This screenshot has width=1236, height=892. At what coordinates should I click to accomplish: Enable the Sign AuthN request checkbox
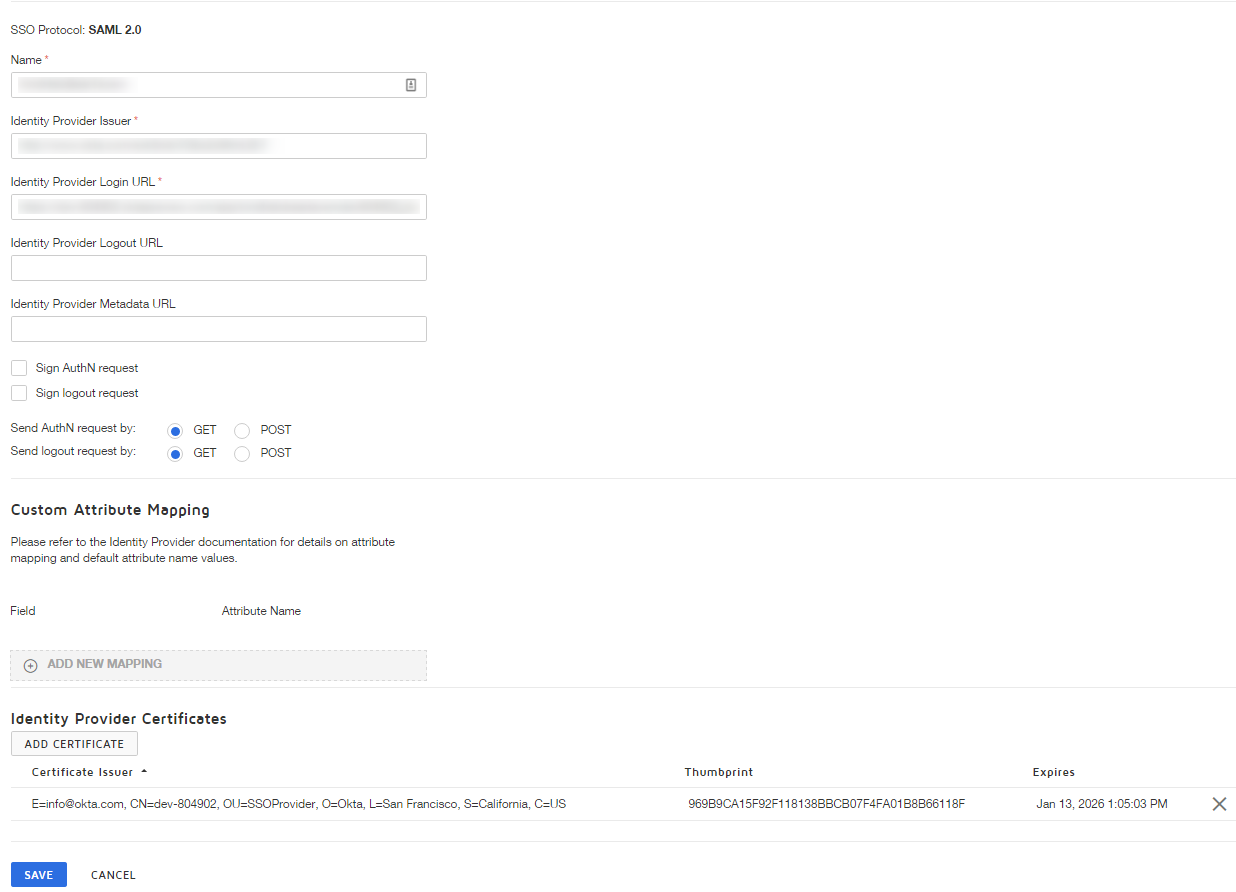point(18,367)
